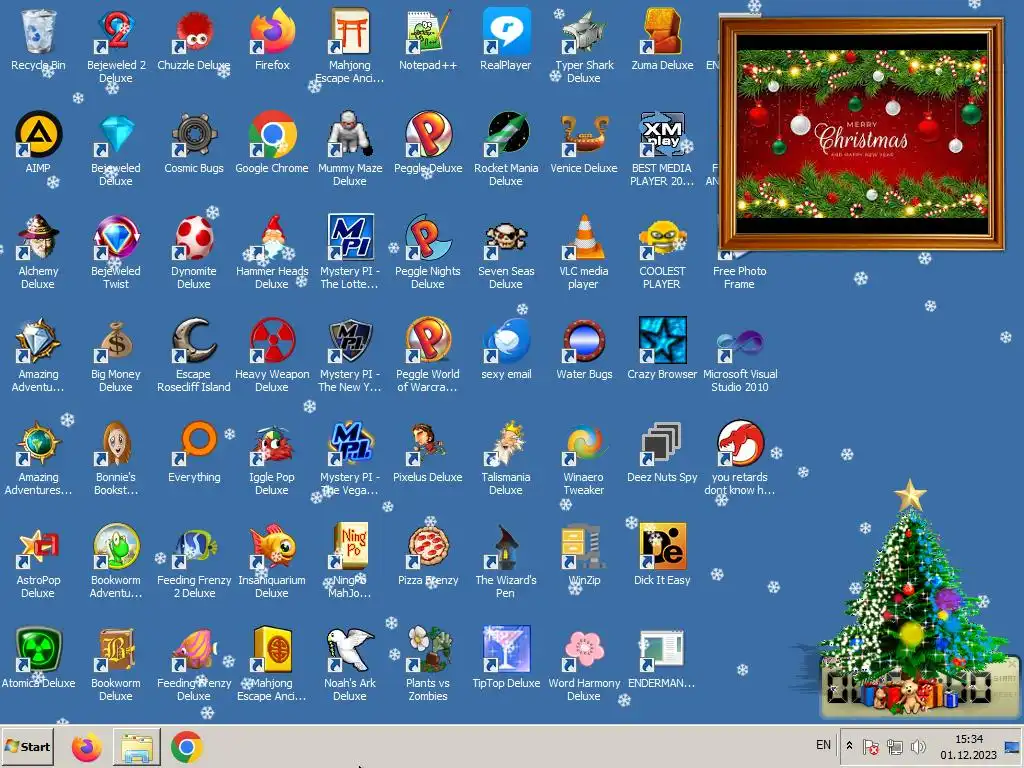Select the Mummy Maze Deluxe icon

[349, 135]
